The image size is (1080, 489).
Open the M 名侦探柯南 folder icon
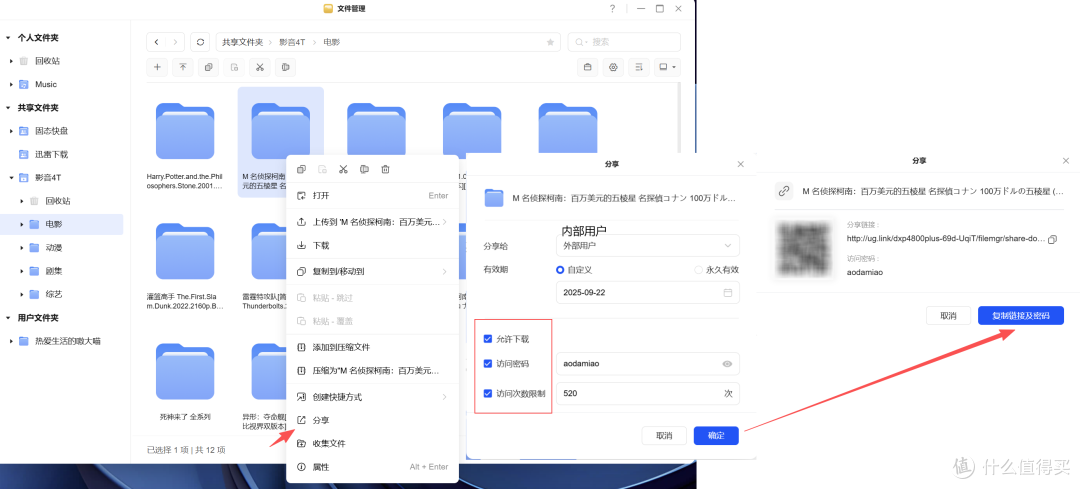click(x=280, y=131)
